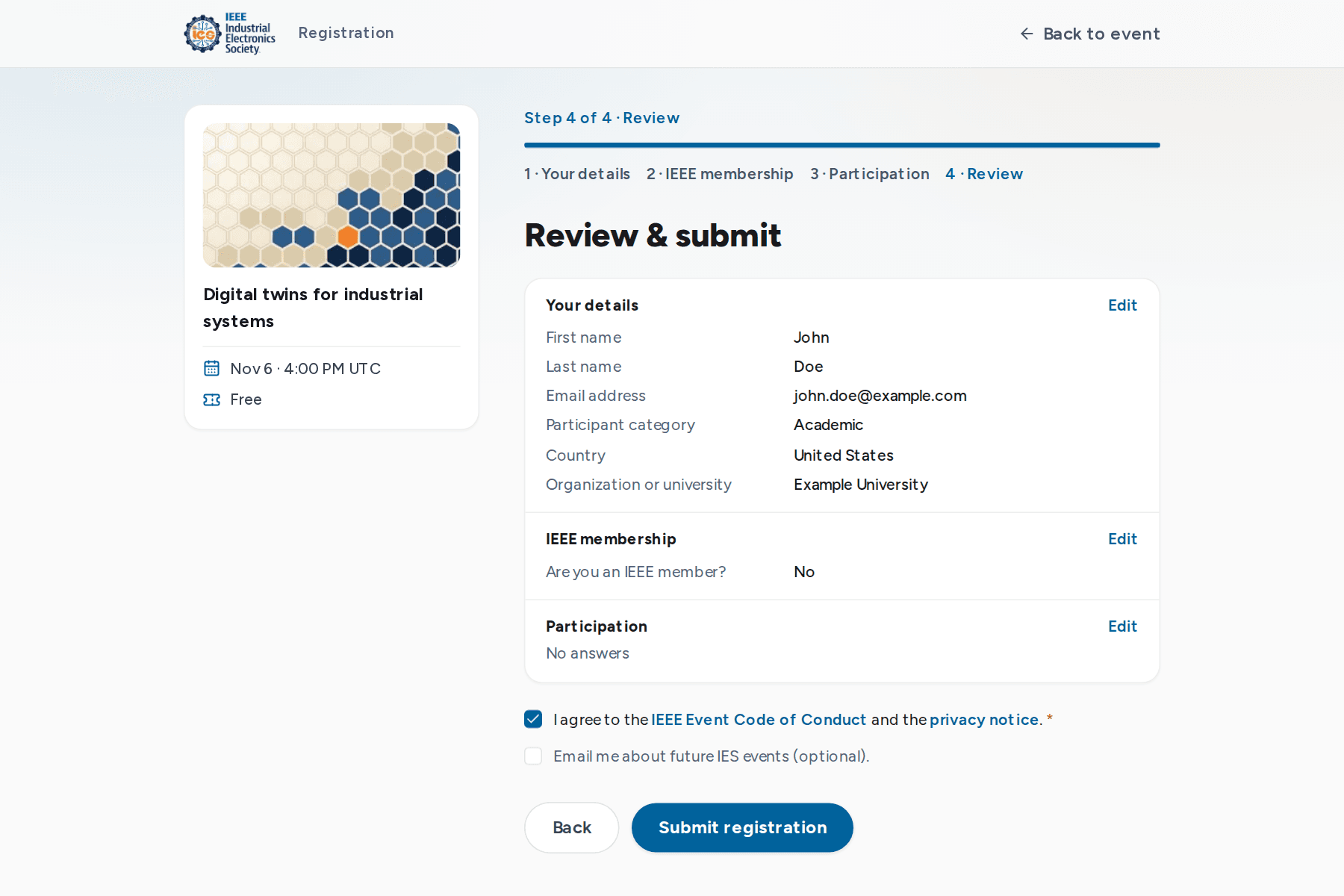
Task: Edit the IEEE membership section
Action: pyautogui.click(x=1122, y=539)
